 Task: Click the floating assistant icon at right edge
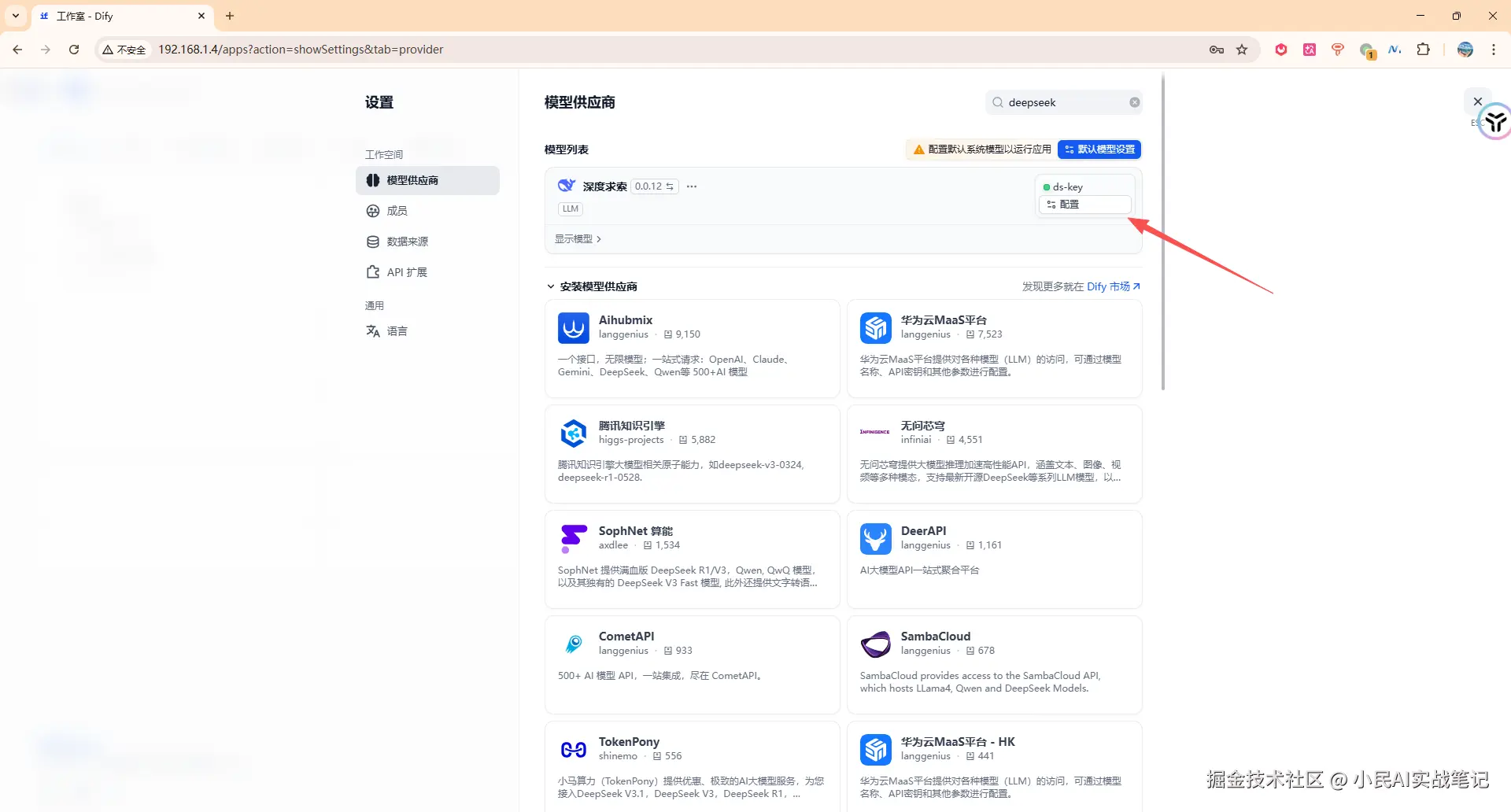(x=1494, y=122)
